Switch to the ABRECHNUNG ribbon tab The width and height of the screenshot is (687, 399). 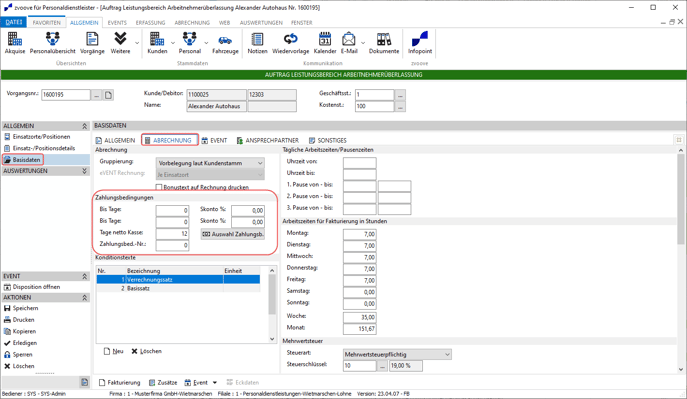tap(192, 23)
